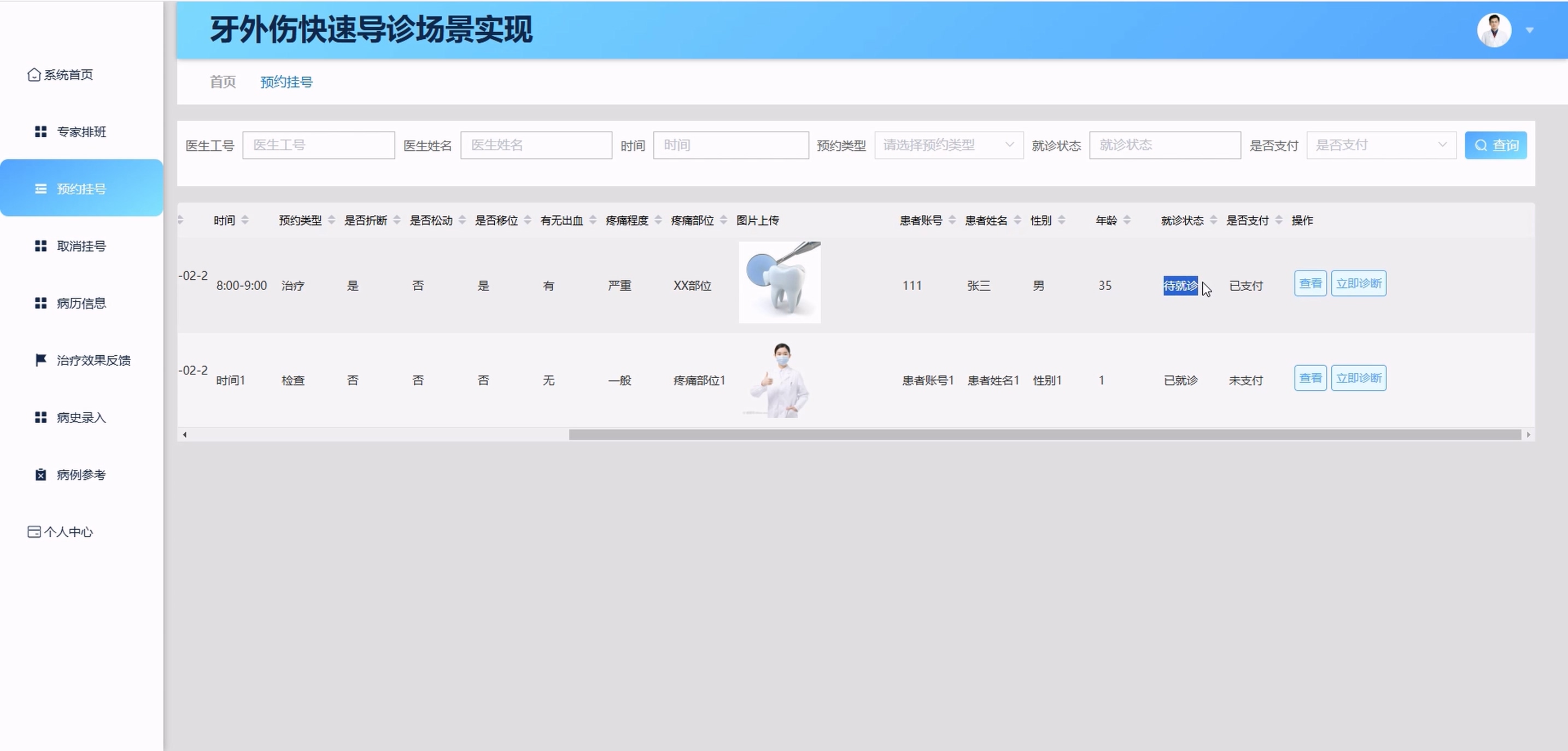Expand the 是否支付 filter dropdown
The height and width of the screenshot is (751, 1568).
tap(1380, 145)
